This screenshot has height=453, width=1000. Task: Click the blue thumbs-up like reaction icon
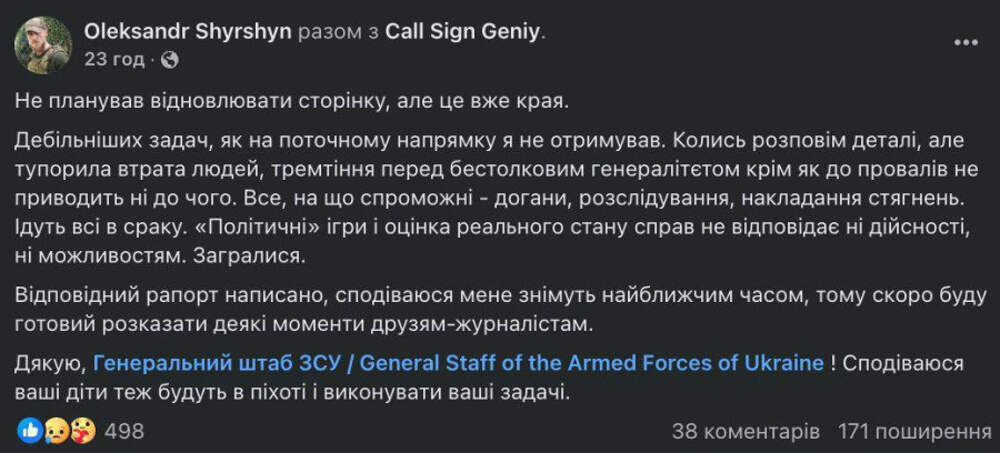pos(29,431)
